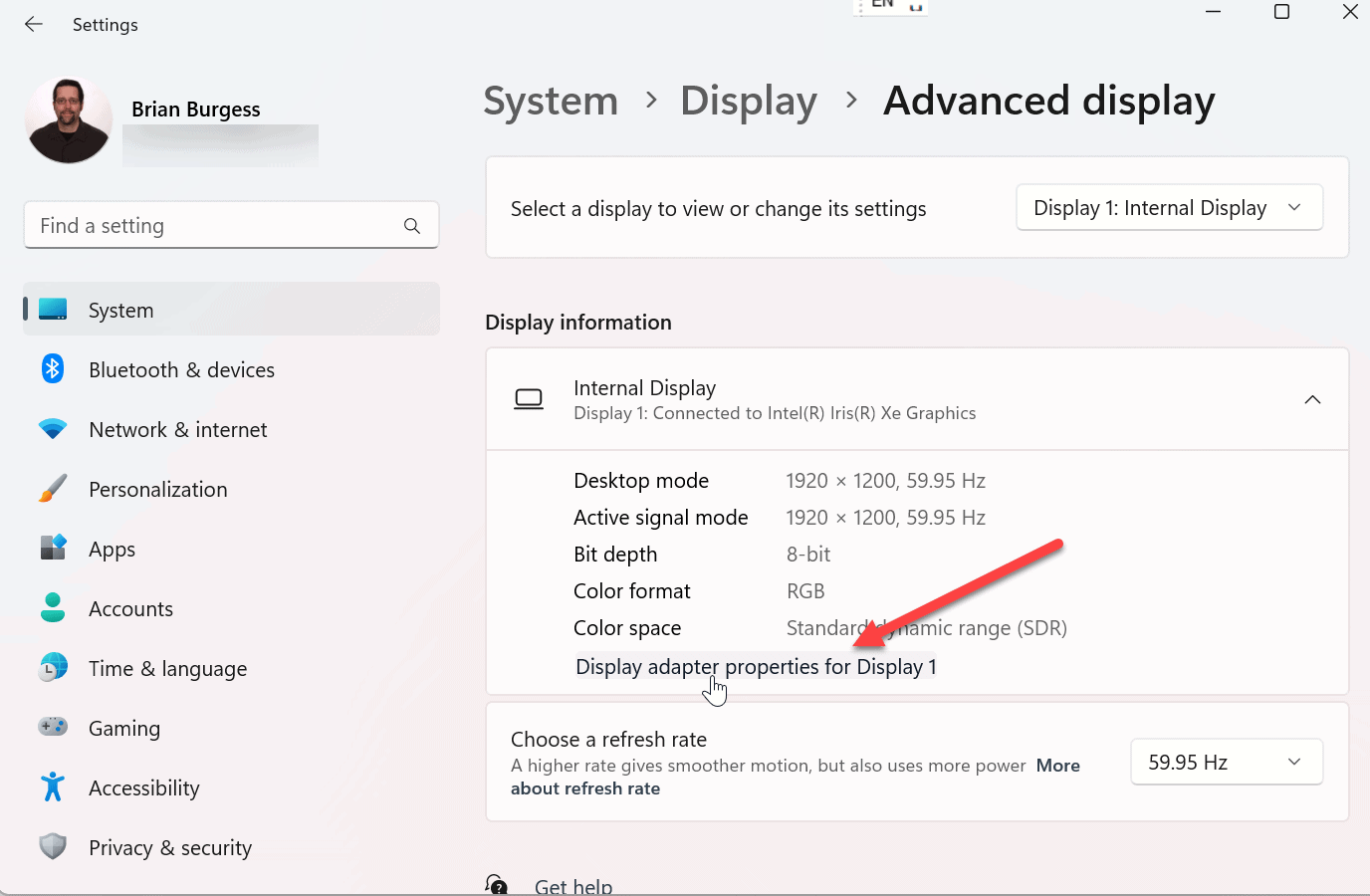Click the Find a setting search box
The image size is (1370, 896).
[x=214, y=226]
